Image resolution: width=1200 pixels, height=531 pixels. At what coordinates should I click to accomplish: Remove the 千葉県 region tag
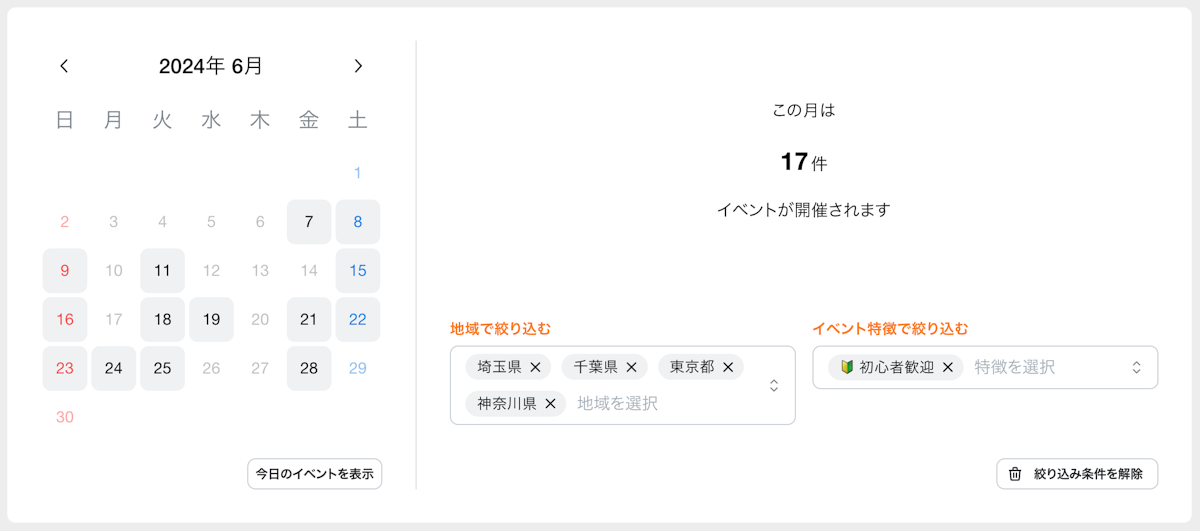(631, 367)
